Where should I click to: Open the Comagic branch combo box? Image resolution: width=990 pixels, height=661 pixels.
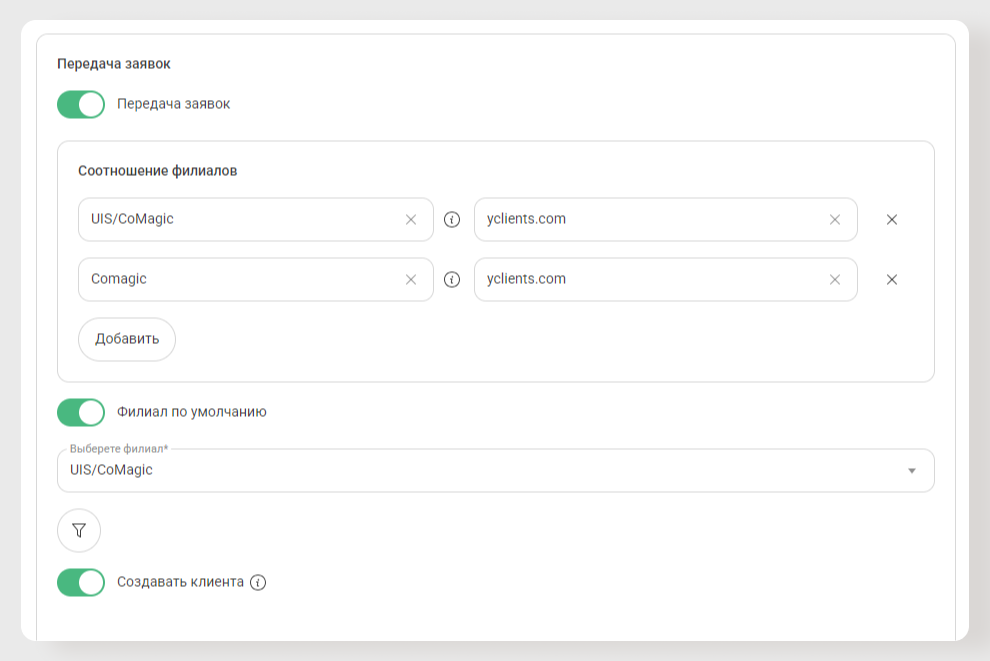click(256, 280)
